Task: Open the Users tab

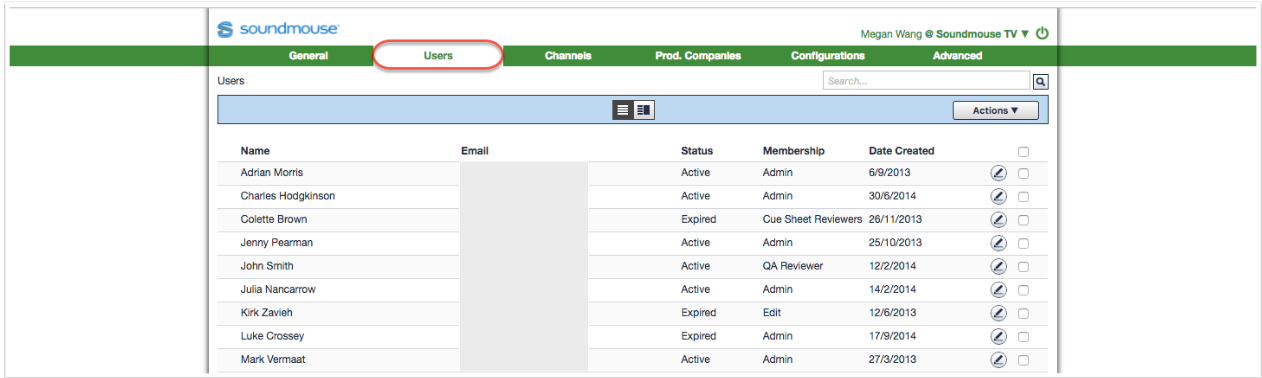Action: 438,56
